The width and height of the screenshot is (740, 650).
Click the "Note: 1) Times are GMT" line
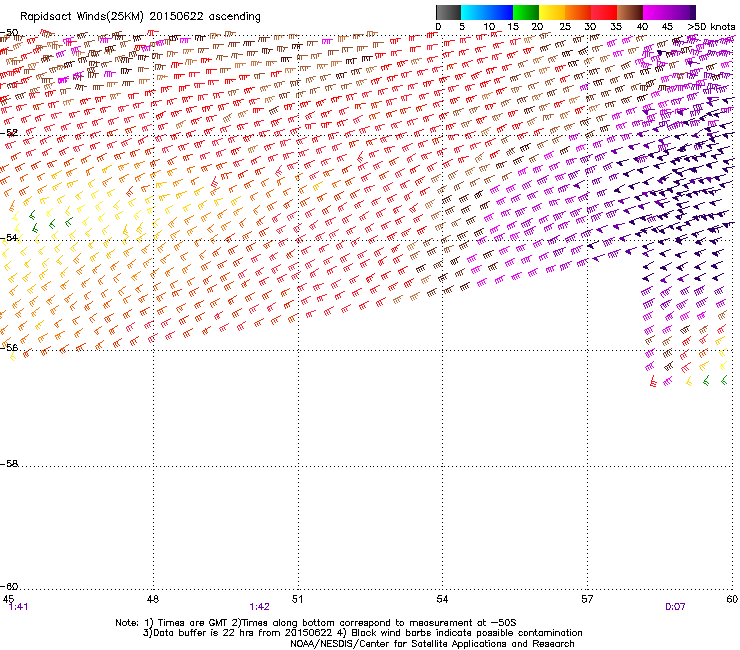pyautogui.click(x=316, y=623)
